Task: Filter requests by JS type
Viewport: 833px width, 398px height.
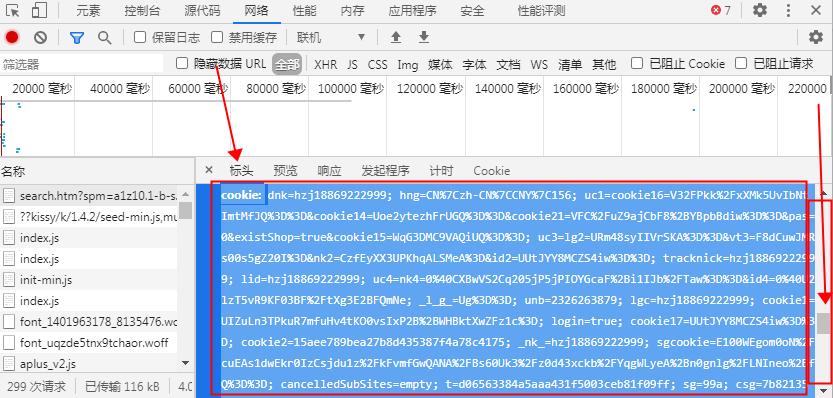Action: point(353,65)
